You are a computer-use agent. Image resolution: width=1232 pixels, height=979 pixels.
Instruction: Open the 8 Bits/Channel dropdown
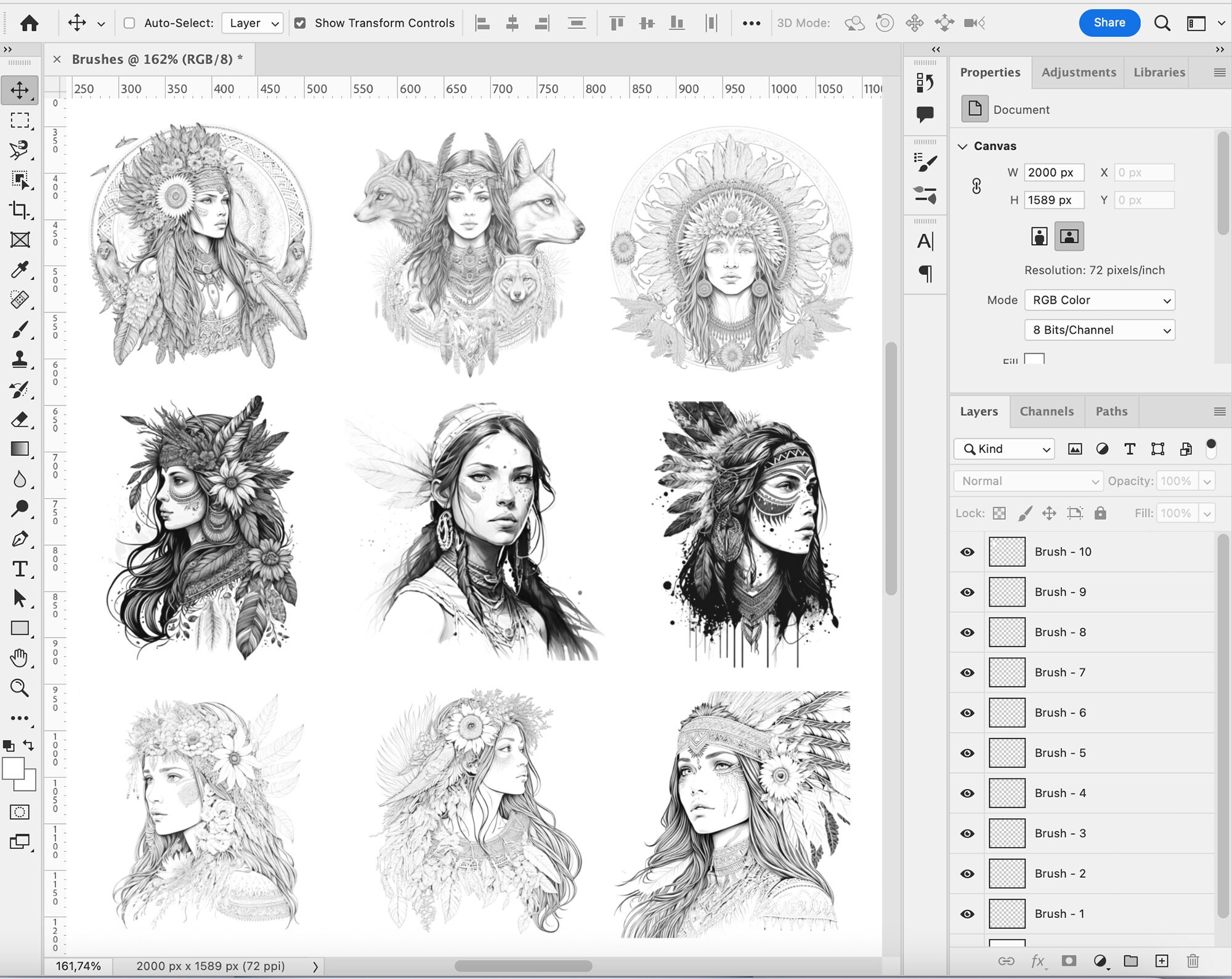pos(1100,330)
